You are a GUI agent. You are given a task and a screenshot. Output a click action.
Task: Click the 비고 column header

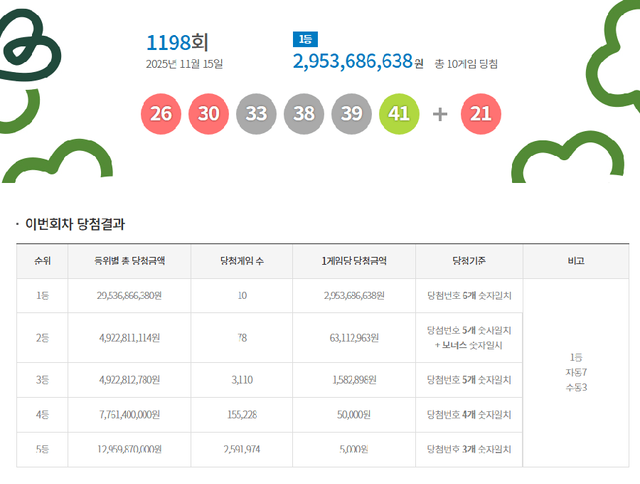click(x=575, y=260)
